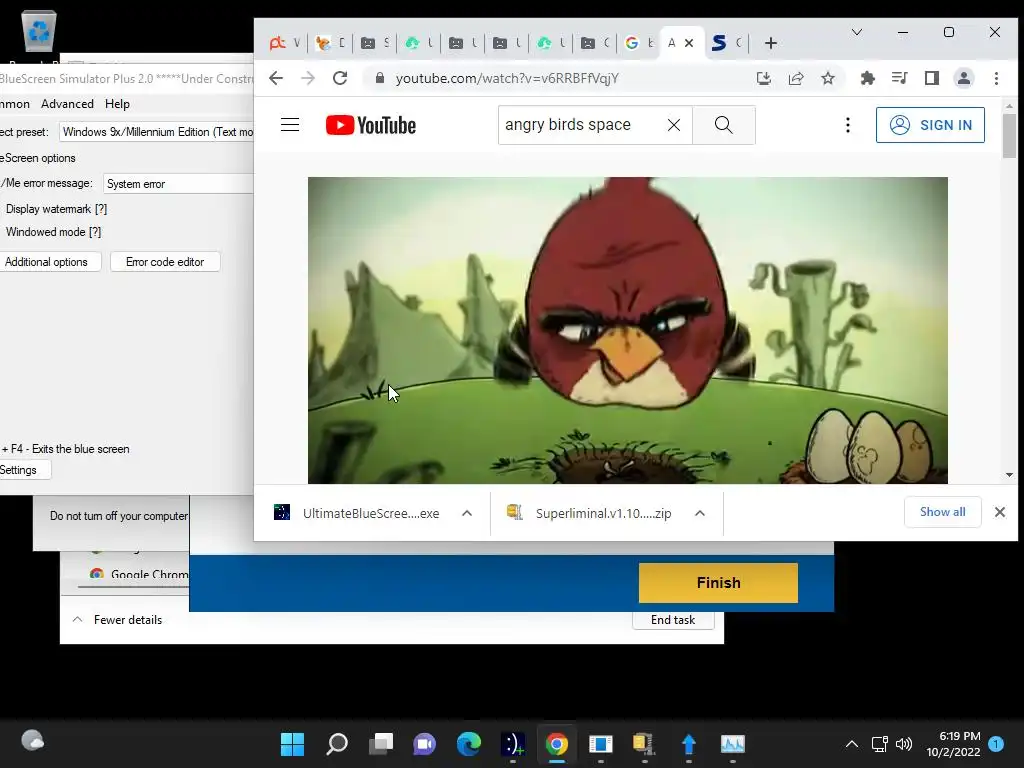Click the Chrome page vertical scrollbar
This screenshot has height=768, width=1024.
[x=1010, y=136]
